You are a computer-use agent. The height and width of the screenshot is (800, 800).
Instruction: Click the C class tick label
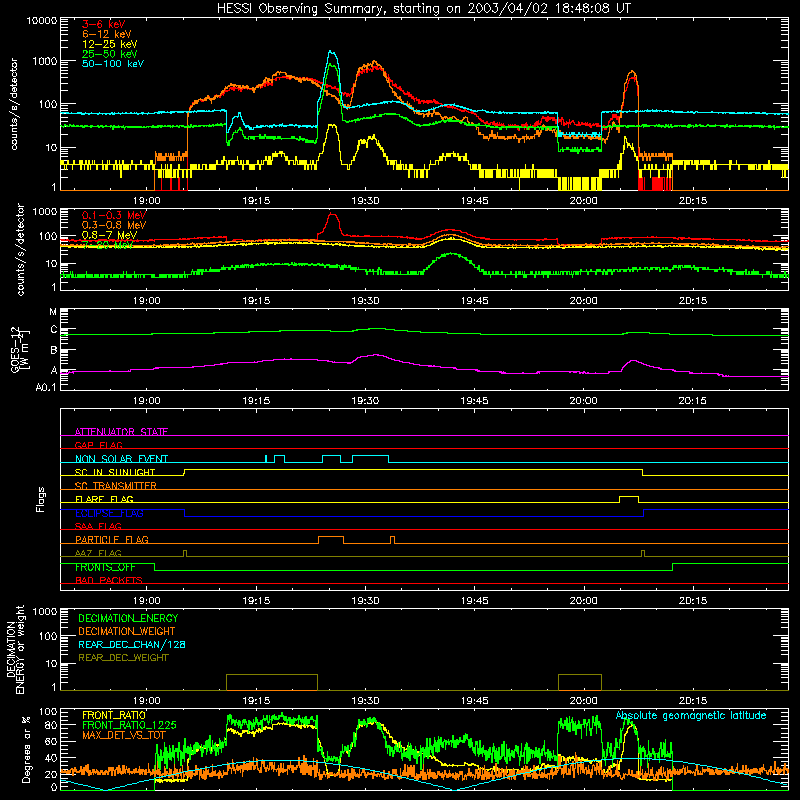coord(54,330)
